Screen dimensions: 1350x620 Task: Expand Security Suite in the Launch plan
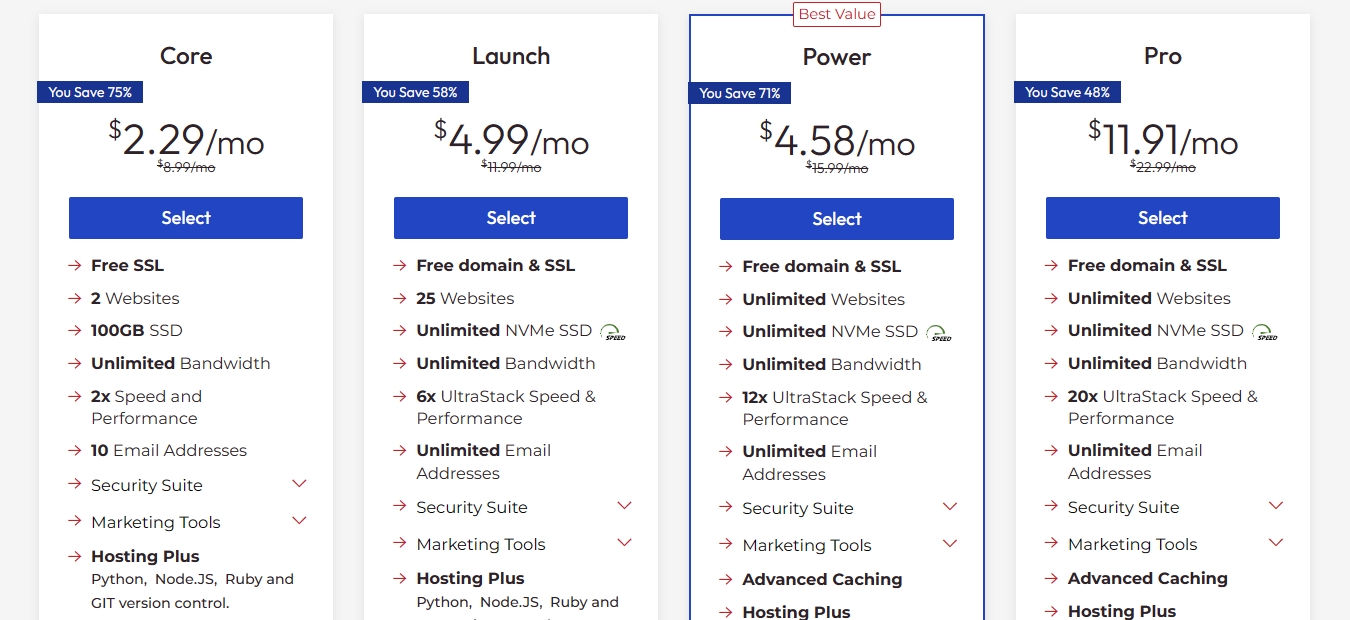coord(625,506)
